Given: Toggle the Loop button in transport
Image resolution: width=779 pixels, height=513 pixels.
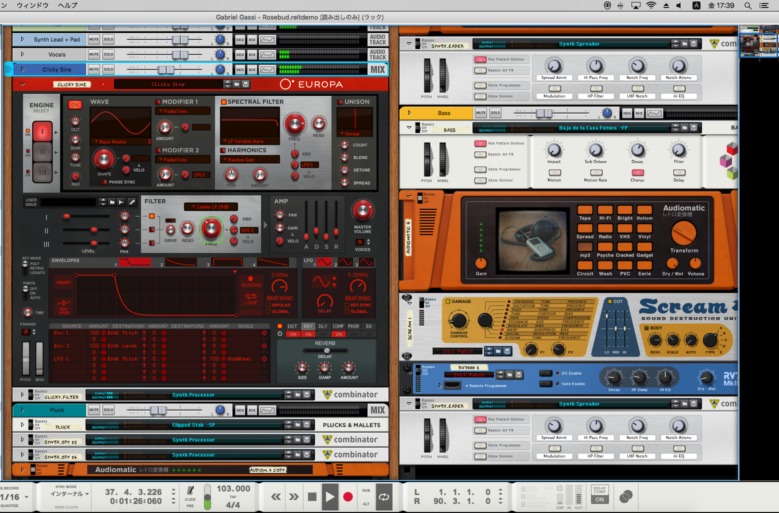Looking at the screenshot, I should pos(384,497).
